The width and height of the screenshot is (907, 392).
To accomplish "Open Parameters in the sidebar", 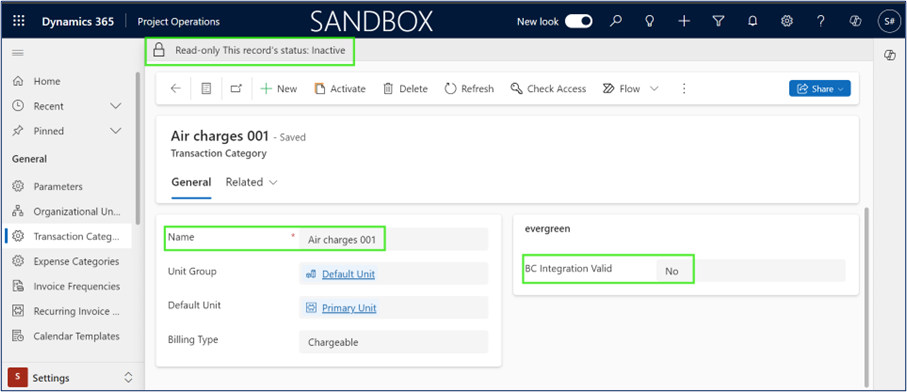I will point(58,187).
